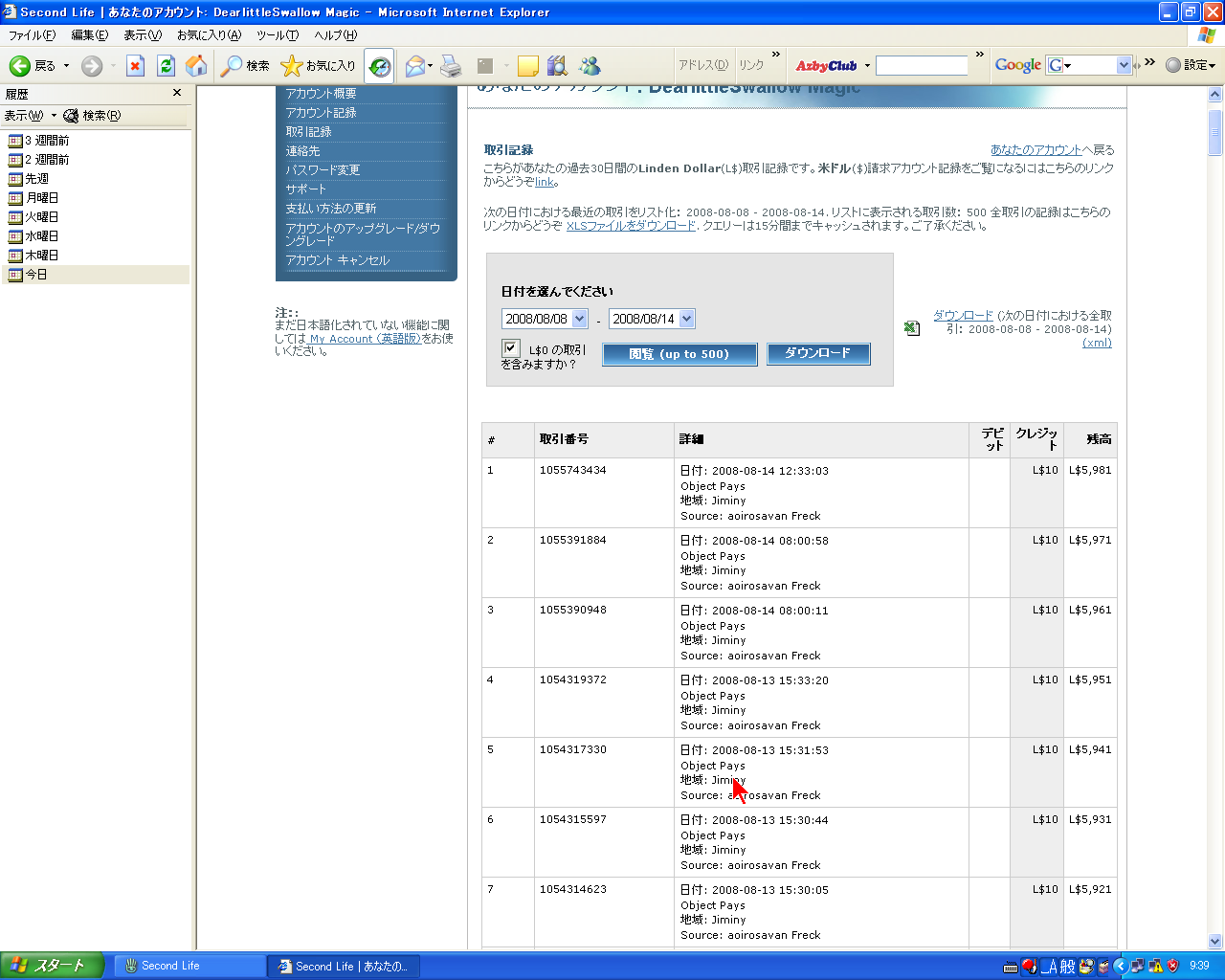Click the red security shield tray icon
This screenshot has height=980, width=1225.
[x=1172, y=967]
